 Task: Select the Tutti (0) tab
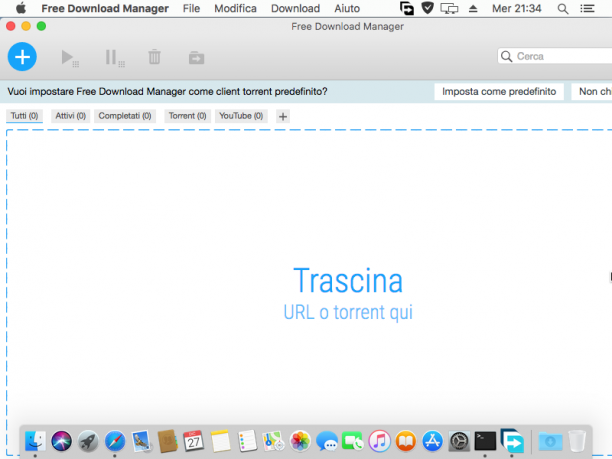pyautogui.click(x=24, y=116)
